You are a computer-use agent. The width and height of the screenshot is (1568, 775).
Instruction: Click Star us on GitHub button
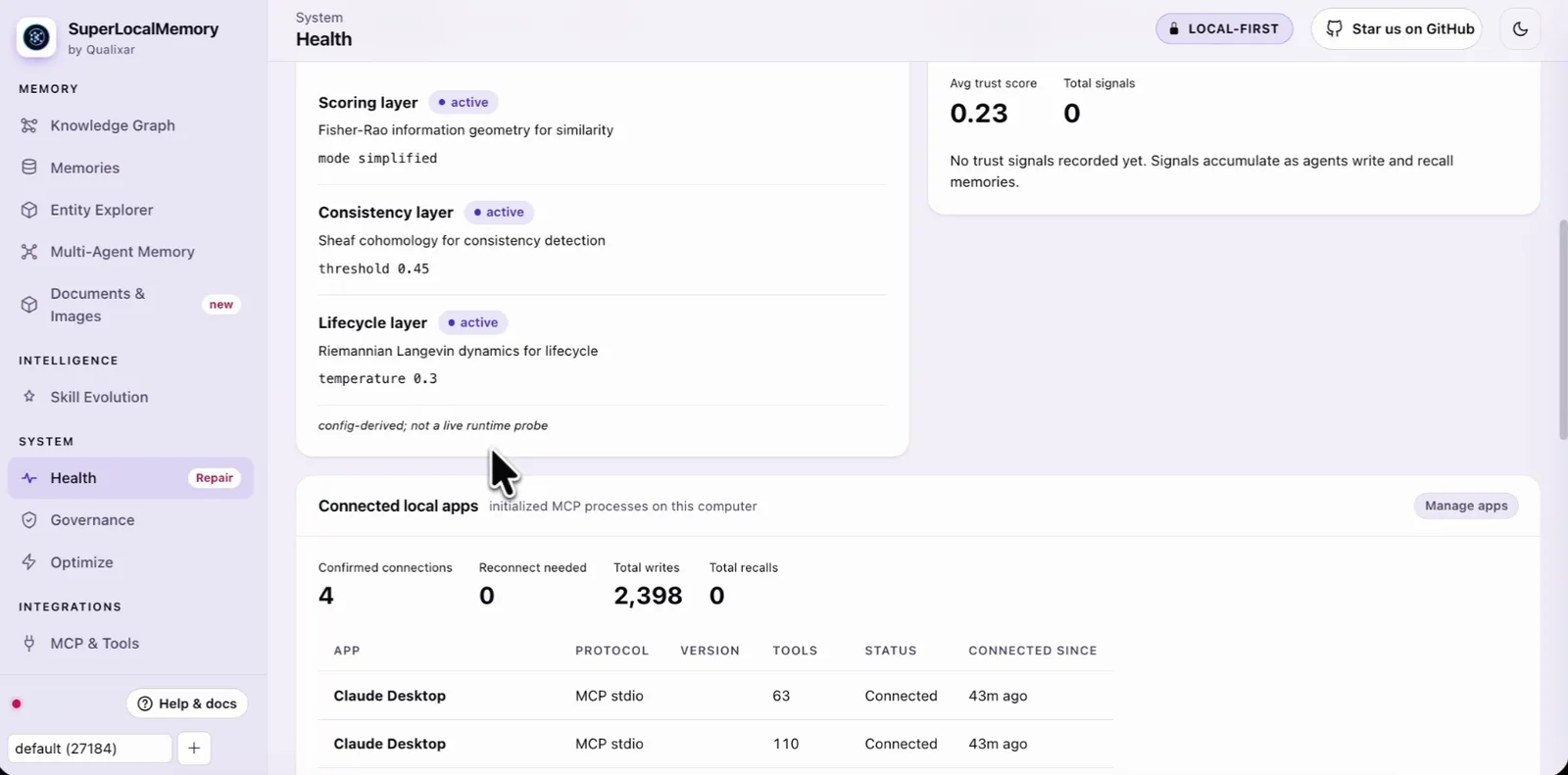[1396, 28]
